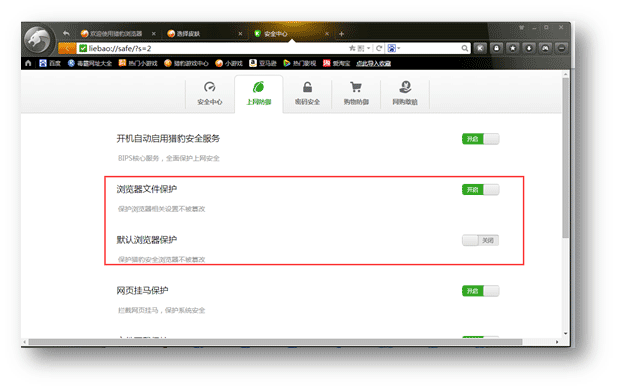
Task: Click the 浏览器文件保护 heading
Action: point(146,189)
